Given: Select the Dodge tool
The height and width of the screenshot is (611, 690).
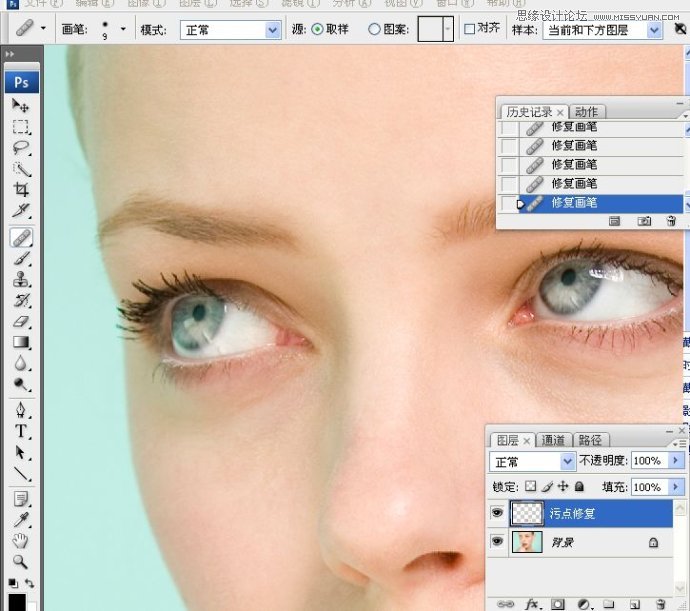Looking at the screenshot, I should pos(20,384).
